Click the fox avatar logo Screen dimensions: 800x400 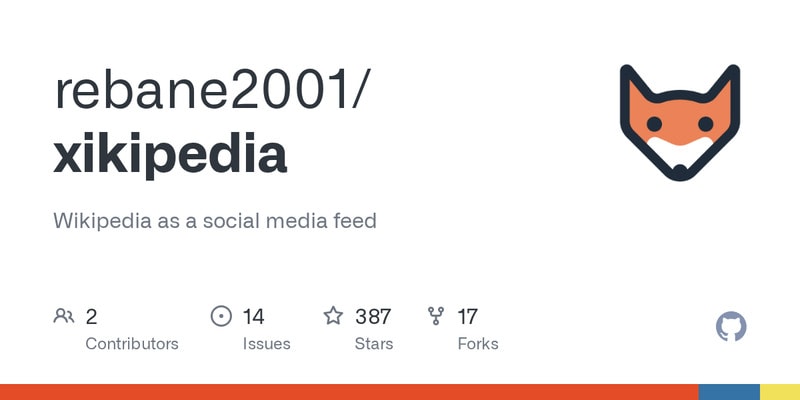(x=679, y=122)
